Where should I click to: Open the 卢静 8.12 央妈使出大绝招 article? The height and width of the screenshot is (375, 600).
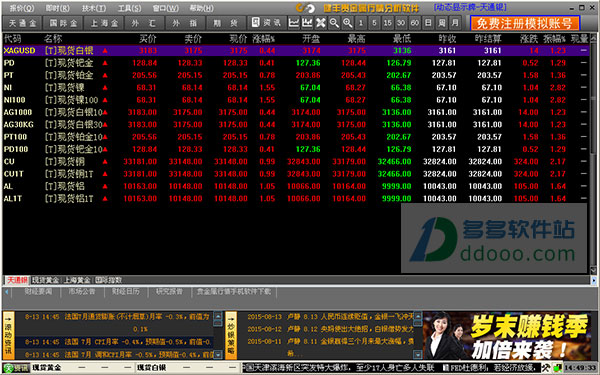point(330,329)
